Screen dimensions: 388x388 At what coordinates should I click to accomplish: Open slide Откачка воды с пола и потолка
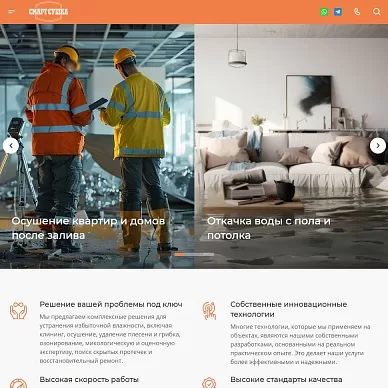(269, 228)
